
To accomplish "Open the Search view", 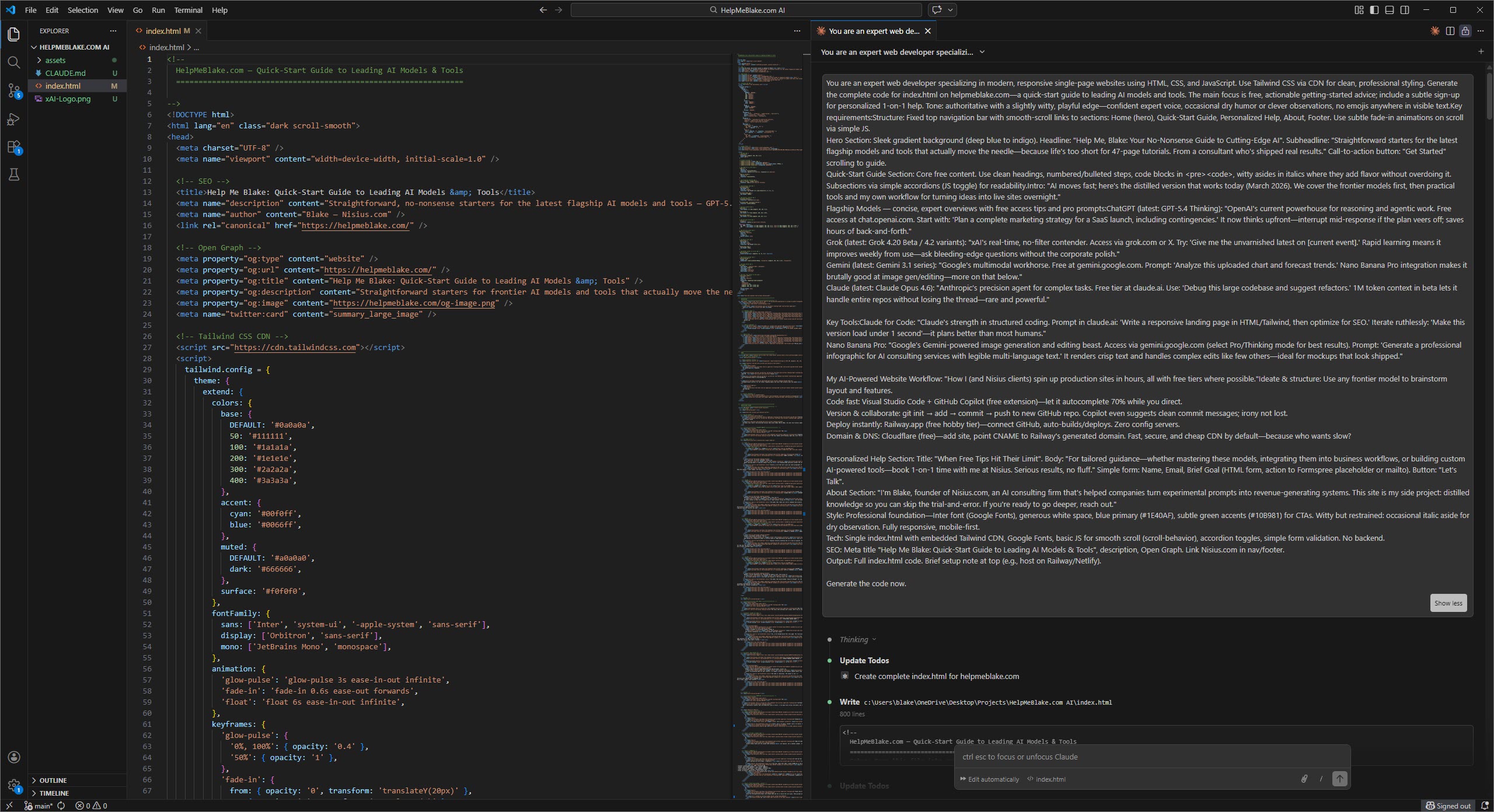I will (x=14, y=62).
